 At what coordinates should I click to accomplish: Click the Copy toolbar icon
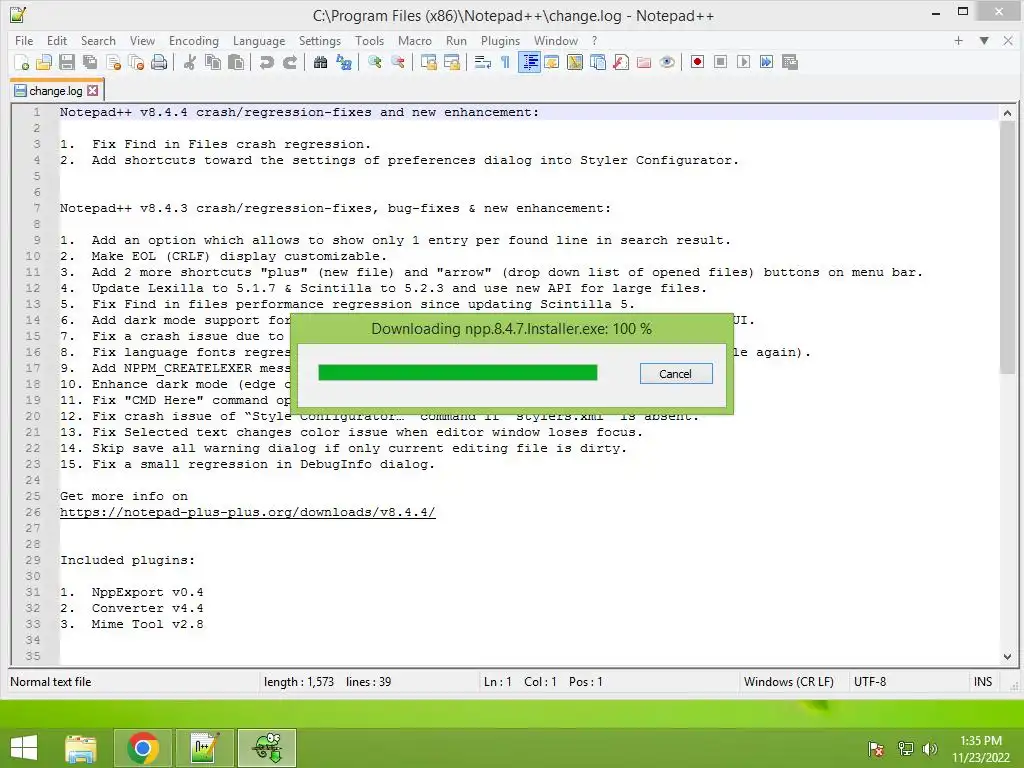point(213,62)
